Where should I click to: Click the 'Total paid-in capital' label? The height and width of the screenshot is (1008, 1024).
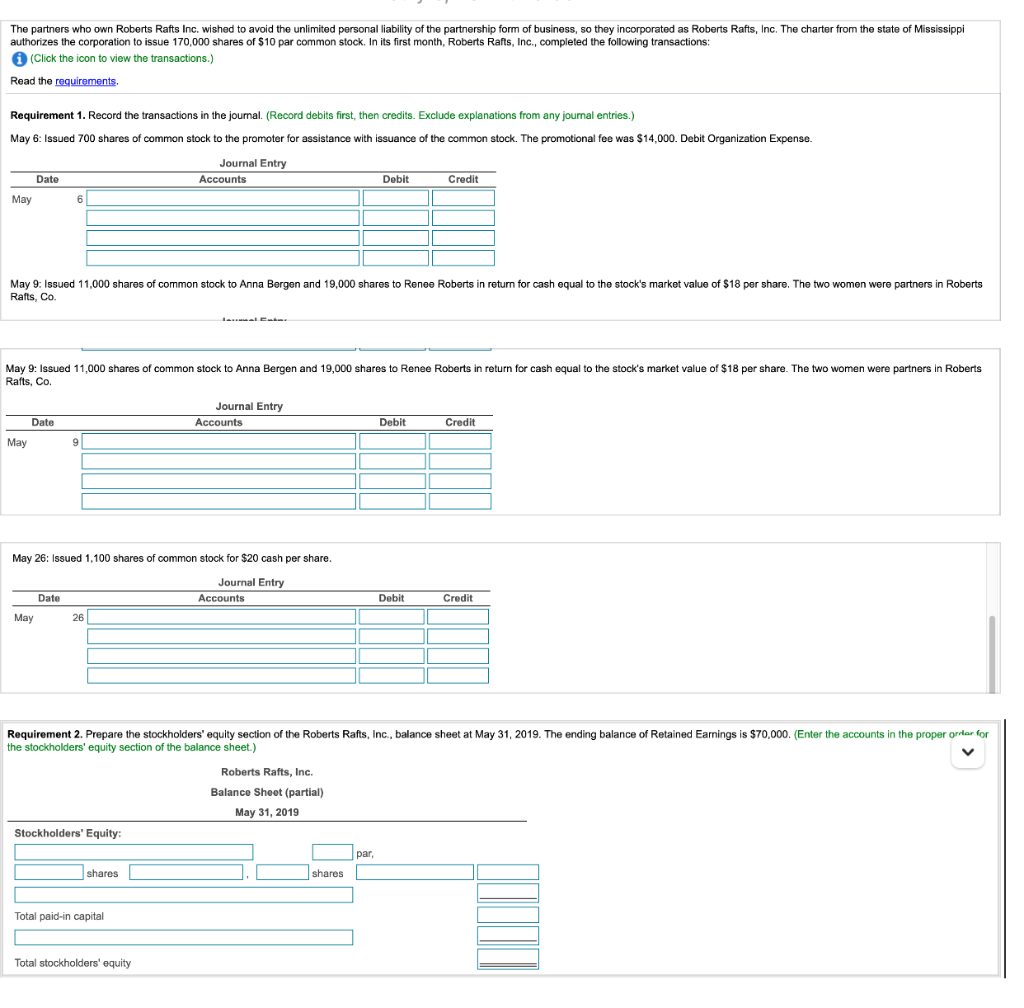59,917
